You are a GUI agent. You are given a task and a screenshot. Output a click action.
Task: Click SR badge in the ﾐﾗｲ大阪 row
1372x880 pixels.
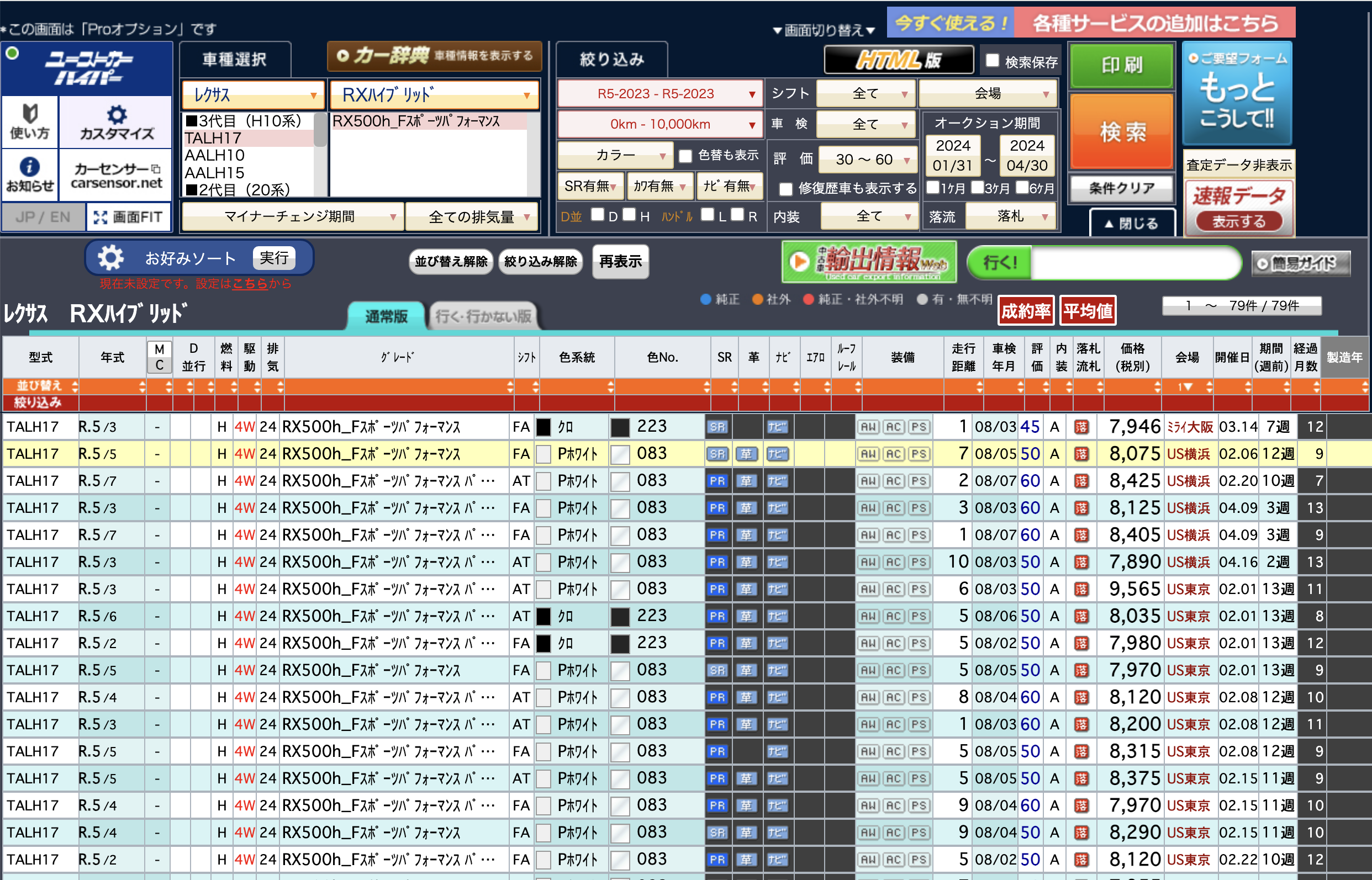coord(717,427)
